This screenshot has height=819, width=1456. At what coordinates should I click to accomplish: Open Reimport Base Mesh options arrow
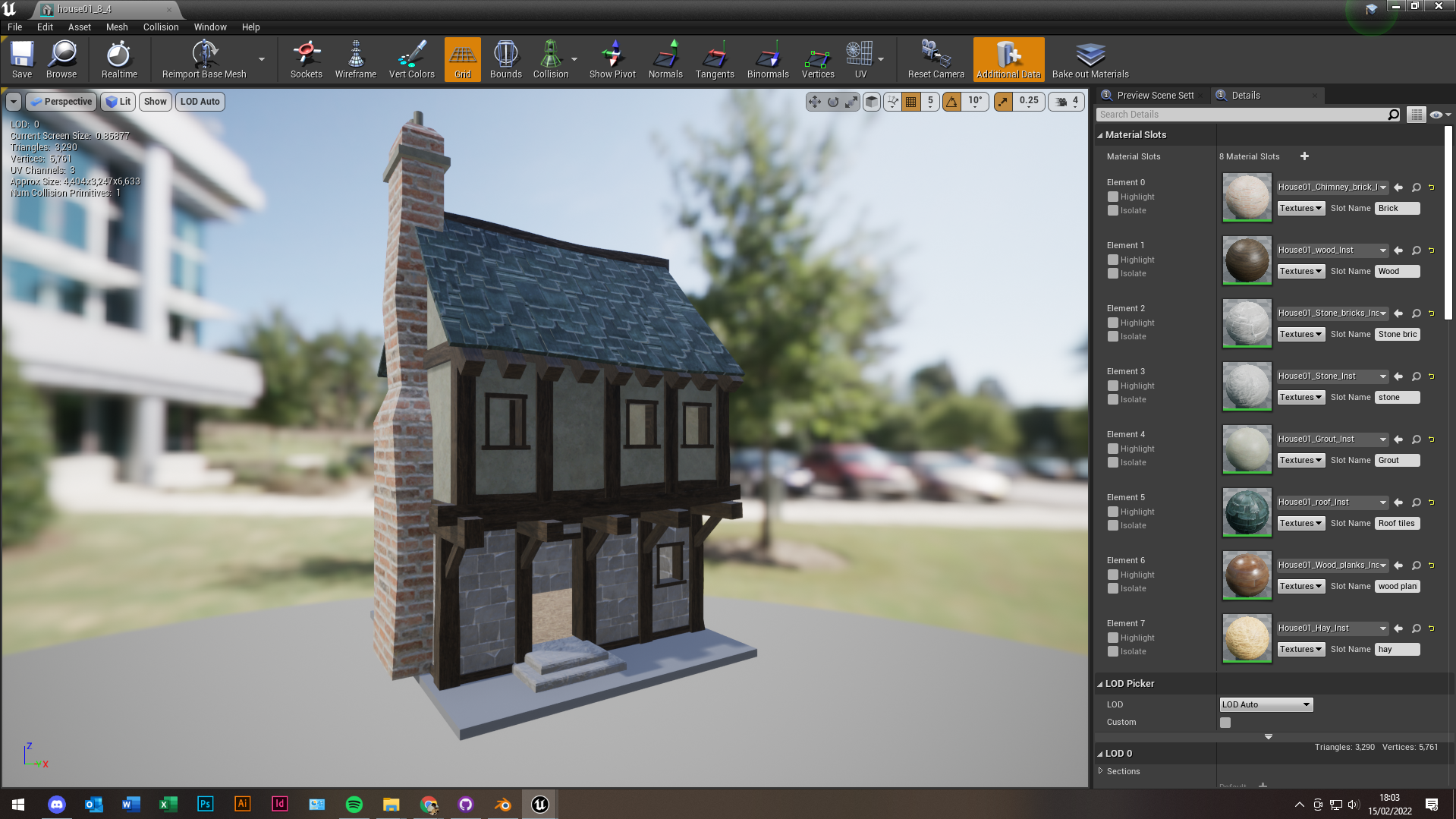click(262, 59)
